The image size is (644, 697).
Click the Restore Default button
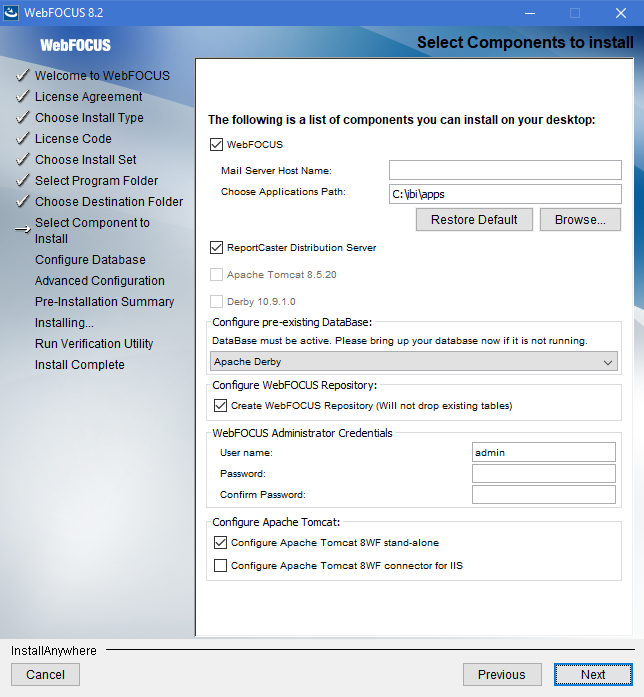coord(474,220)
